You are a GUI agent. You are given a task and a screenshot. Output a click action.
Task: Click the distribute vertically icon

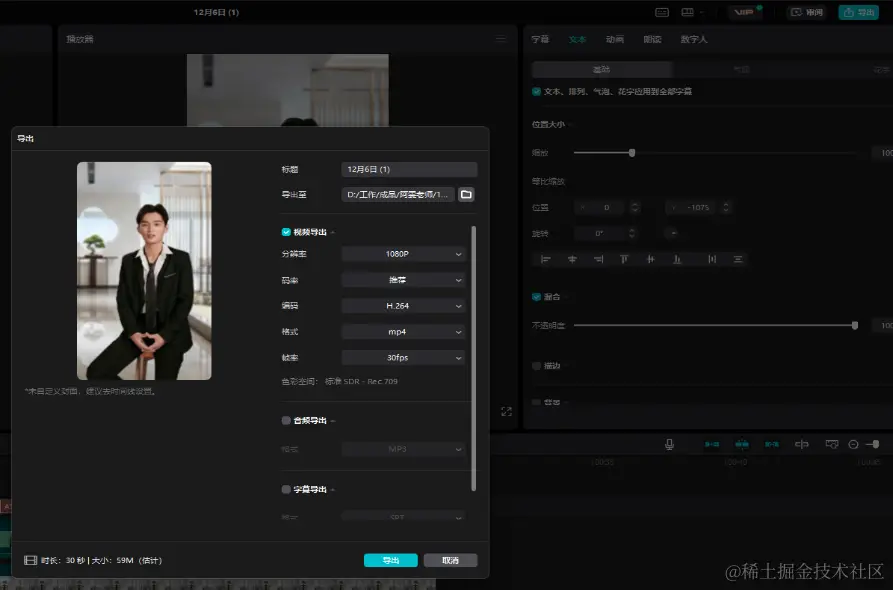[x=738, y=259]
